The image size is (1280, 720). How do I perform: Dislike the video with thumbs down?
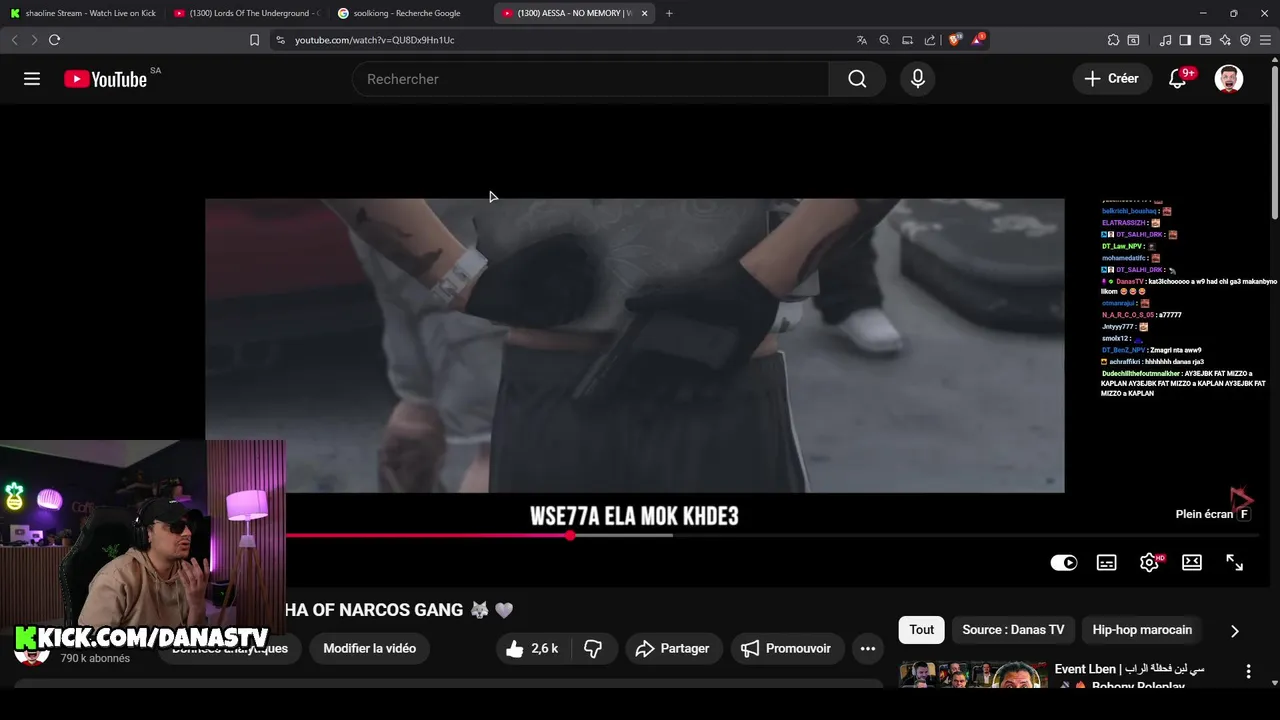pyautogui.click(x=593, y=648)
